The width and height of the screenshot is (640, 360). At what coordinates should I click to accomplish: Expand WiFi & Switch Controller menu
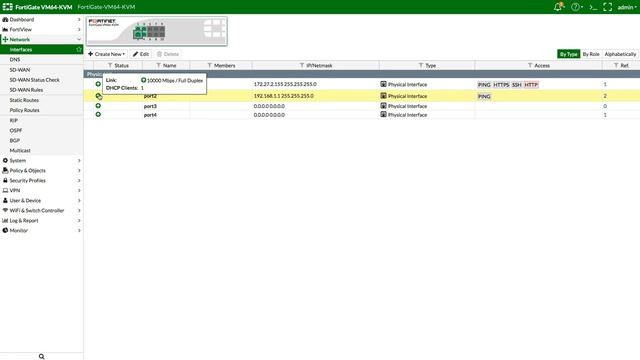coord(41,211)
